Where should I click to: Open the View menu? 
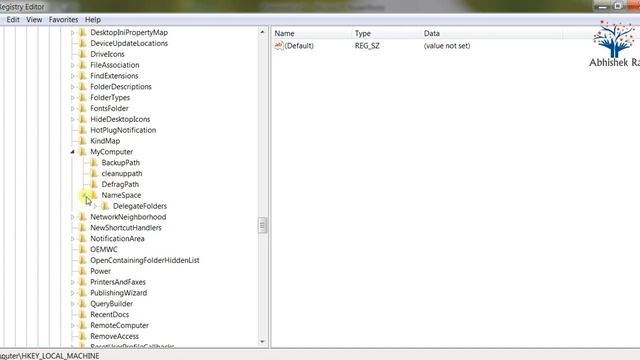click(x=34, y=20)
